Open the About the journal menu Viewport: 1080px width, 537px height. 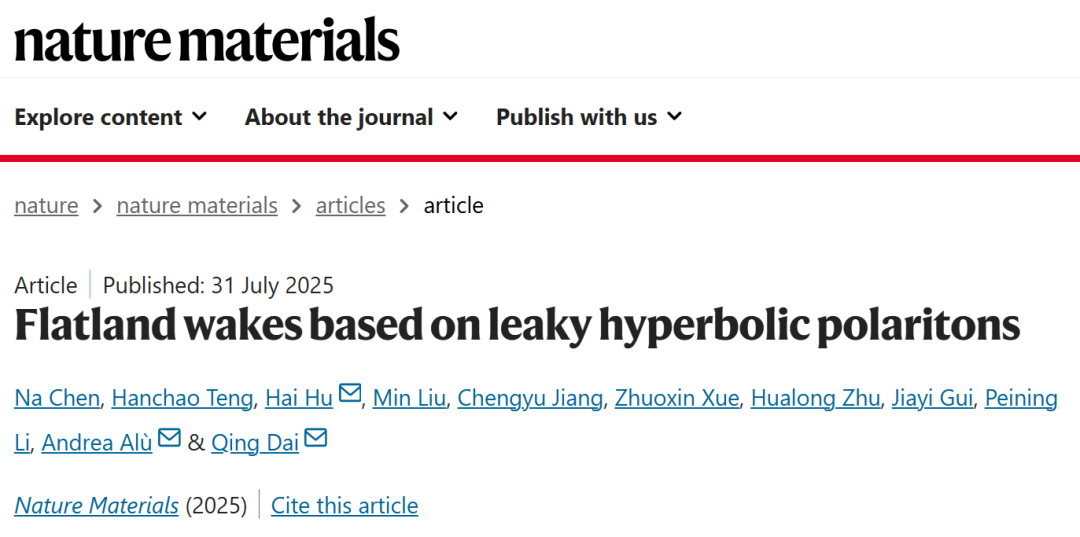[351, 117]
